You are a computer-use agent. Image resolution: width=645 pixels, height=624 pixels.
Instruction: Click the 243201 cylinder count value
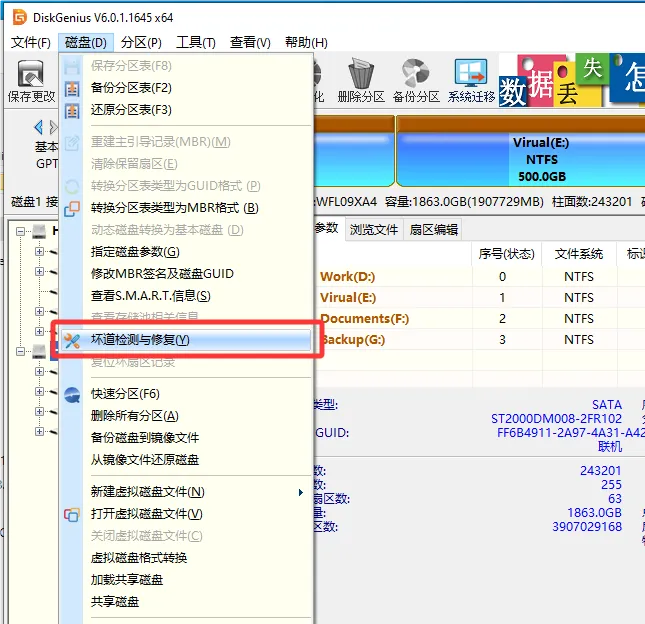tap(601, 471)
